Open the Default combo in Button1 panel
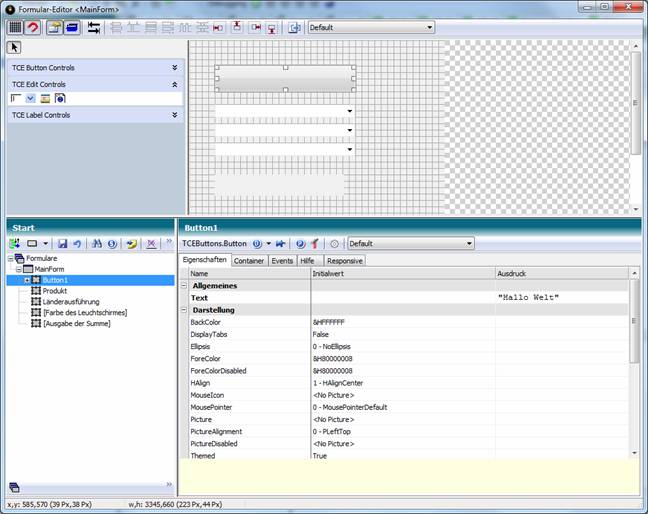The width and height of the screenshot is (648, 514). [411, 244]
